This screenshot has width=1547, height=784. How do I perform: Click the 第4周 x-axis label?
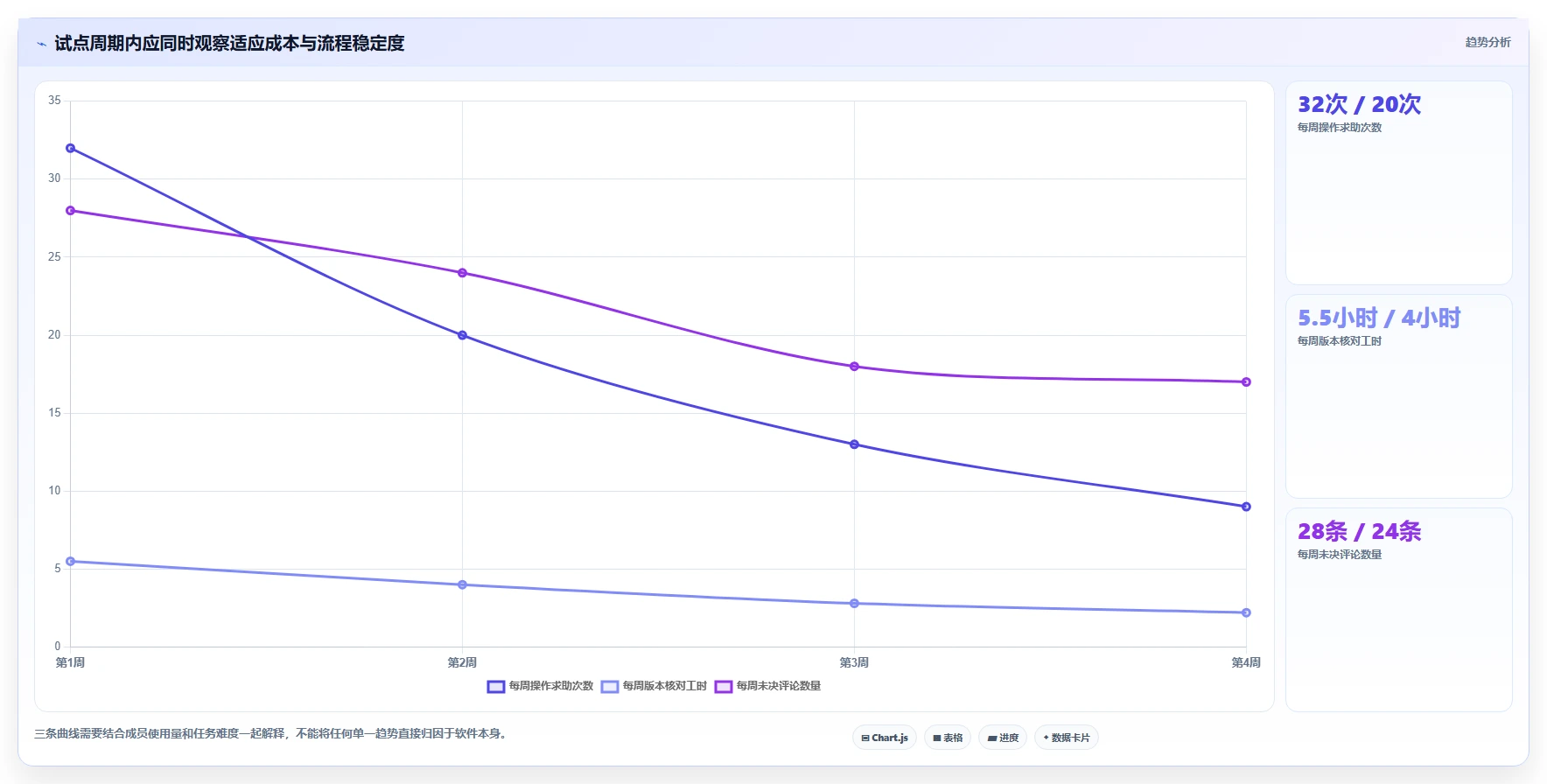(1246, 662)
